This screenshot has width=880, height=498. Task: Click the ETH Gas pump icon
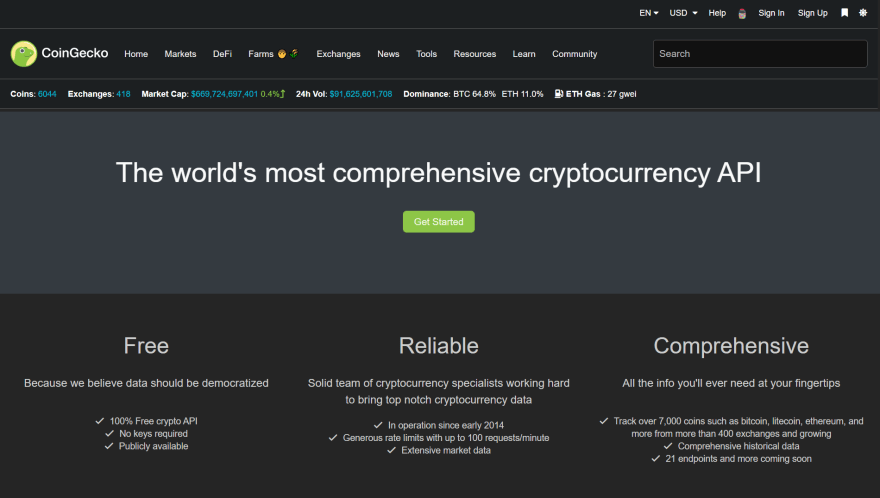[558, 94]
